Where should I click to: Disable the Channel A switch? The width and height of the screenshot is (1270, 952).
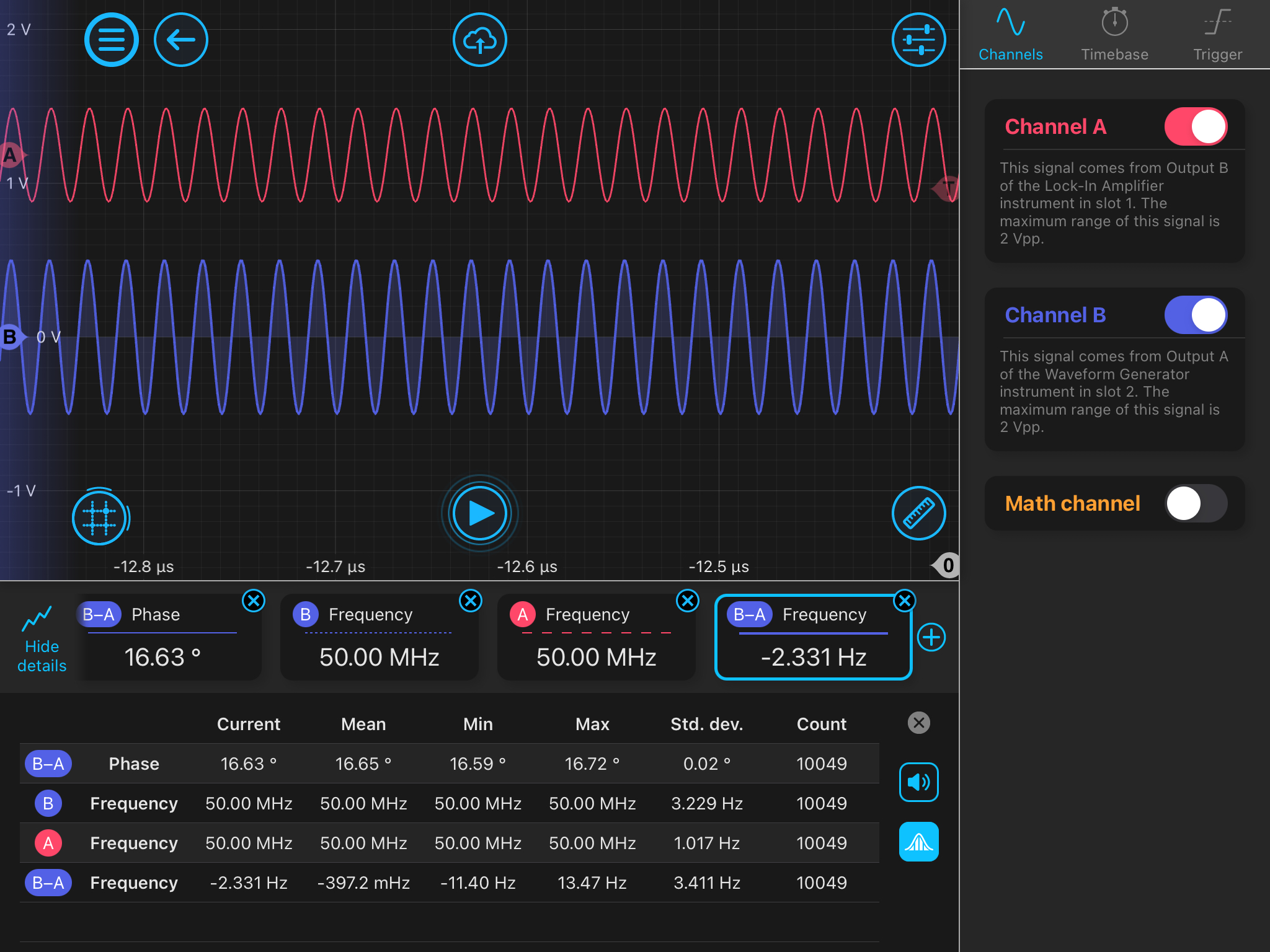point(1195,127)
